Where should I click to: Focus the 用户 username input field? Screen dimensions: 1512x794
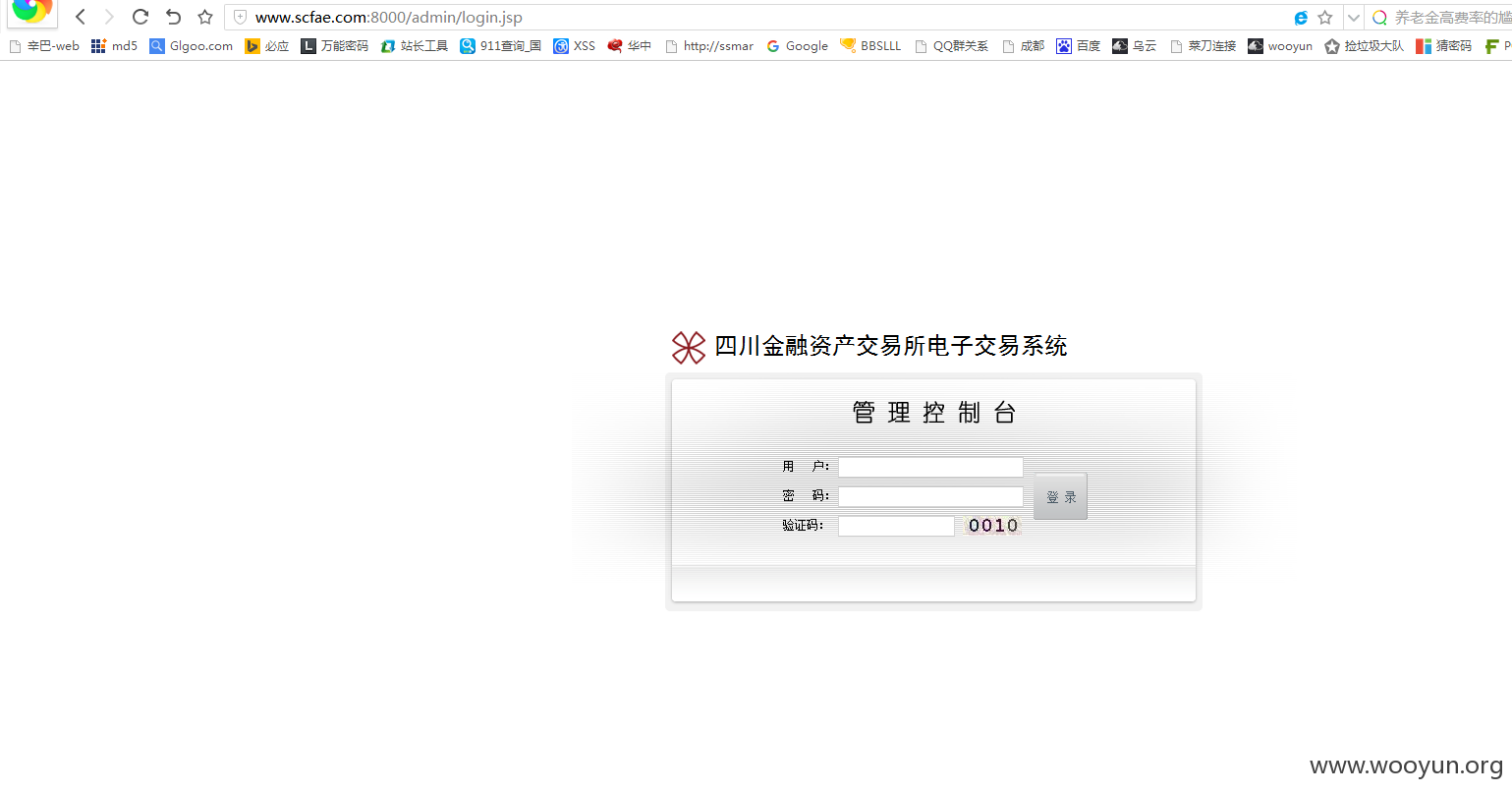(x=930, y=467)
